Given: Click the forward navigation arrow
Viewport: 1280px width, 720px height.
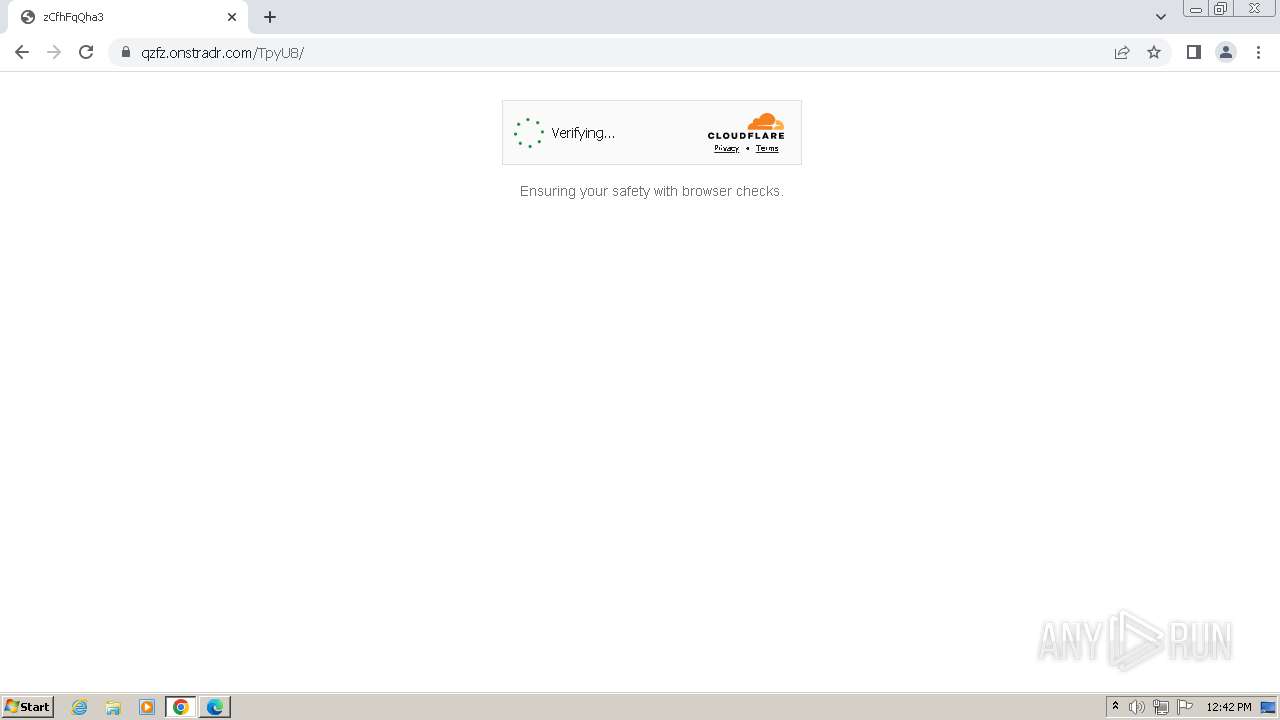Looking at the screenshot, I should tap(54, 52).
